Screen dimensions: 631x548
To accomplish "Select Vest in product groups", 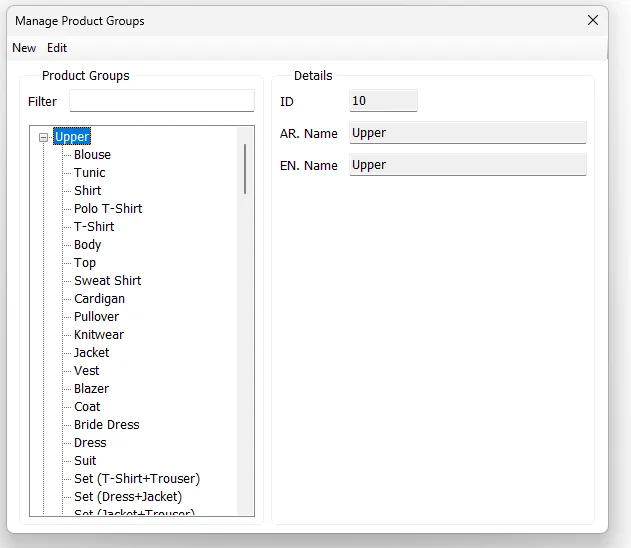I will [86, 371].
